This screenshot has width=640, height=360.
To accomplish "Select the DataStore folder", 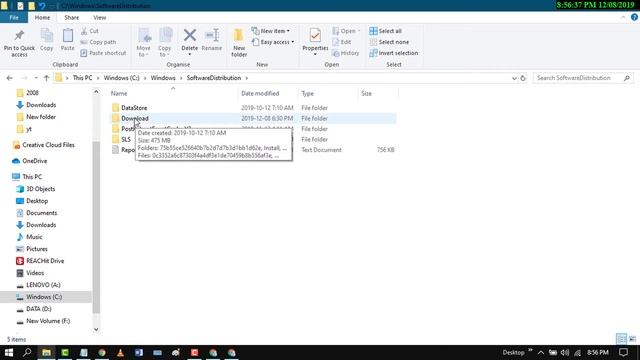I will click(134, 108).
